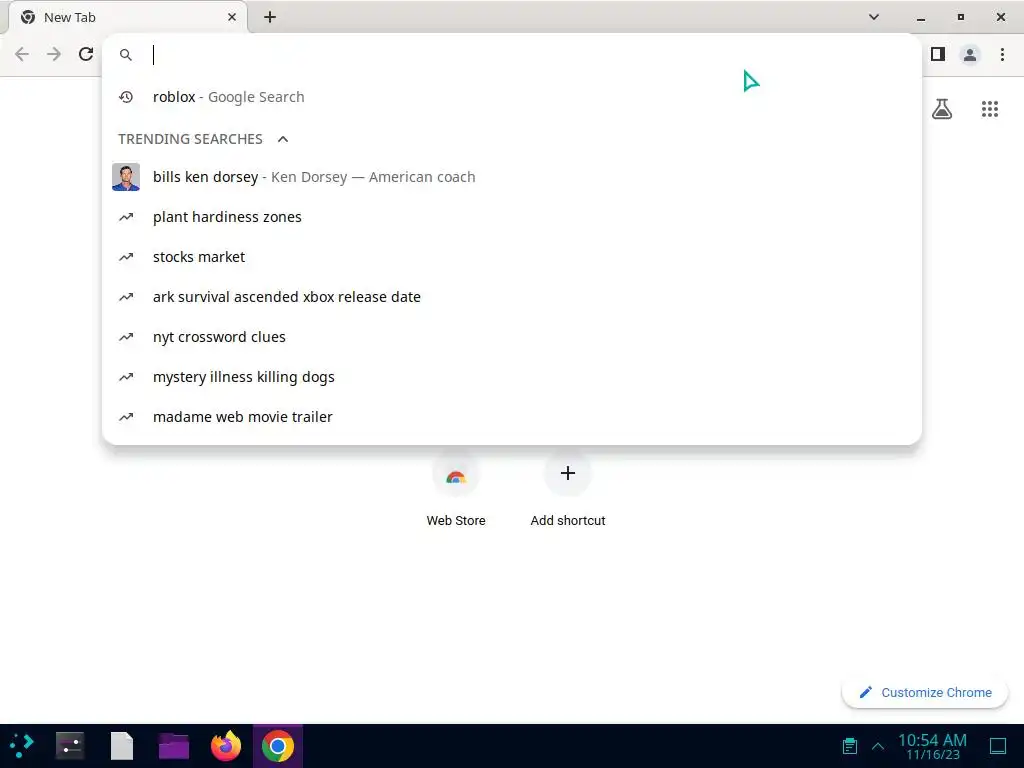Screen dimensions: 1024x768
Task: Open a new tab with the plus button
Action: click(270, 17)
